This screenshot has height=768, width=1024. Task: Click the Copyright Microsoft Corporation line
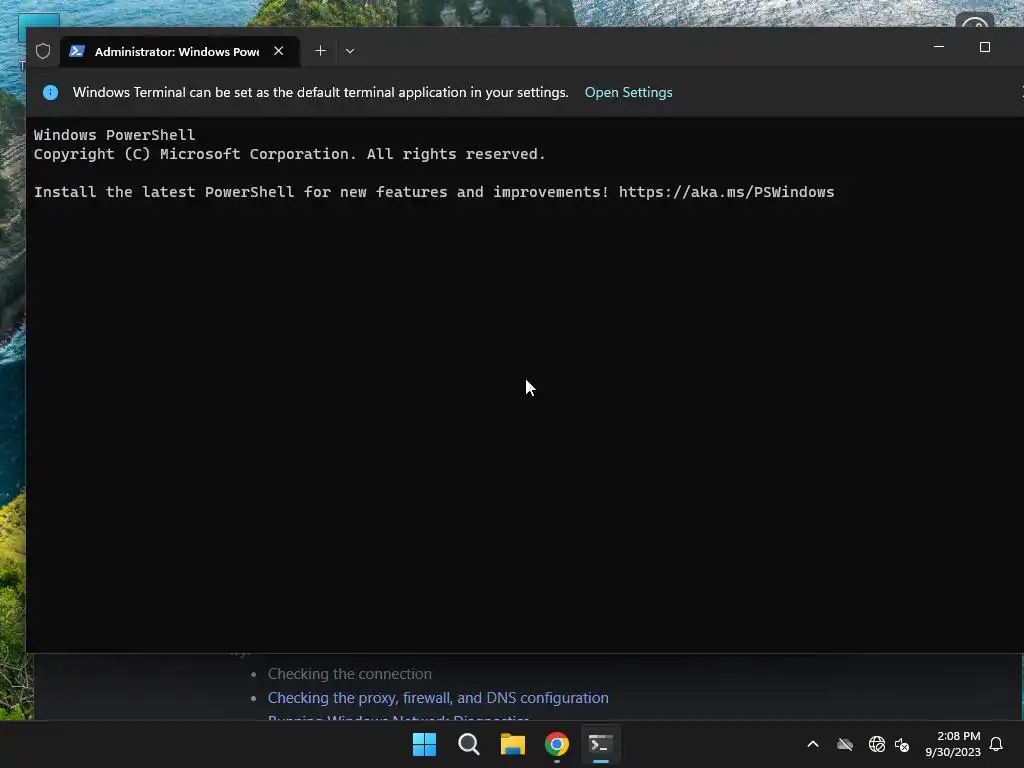click(x=289, y=154)
